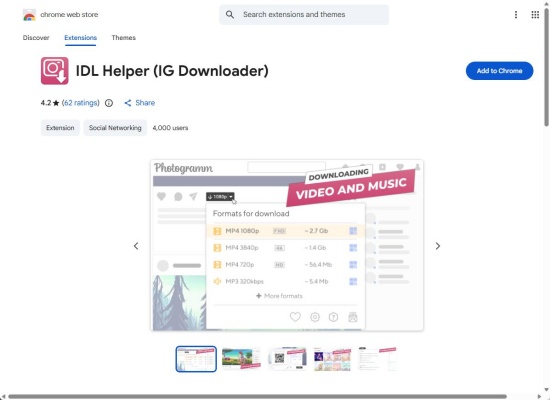This screenshot has height=400, width=550.
Task: Click the Chrome Web Store rainbow logo
Action: (x=29, y=15)
